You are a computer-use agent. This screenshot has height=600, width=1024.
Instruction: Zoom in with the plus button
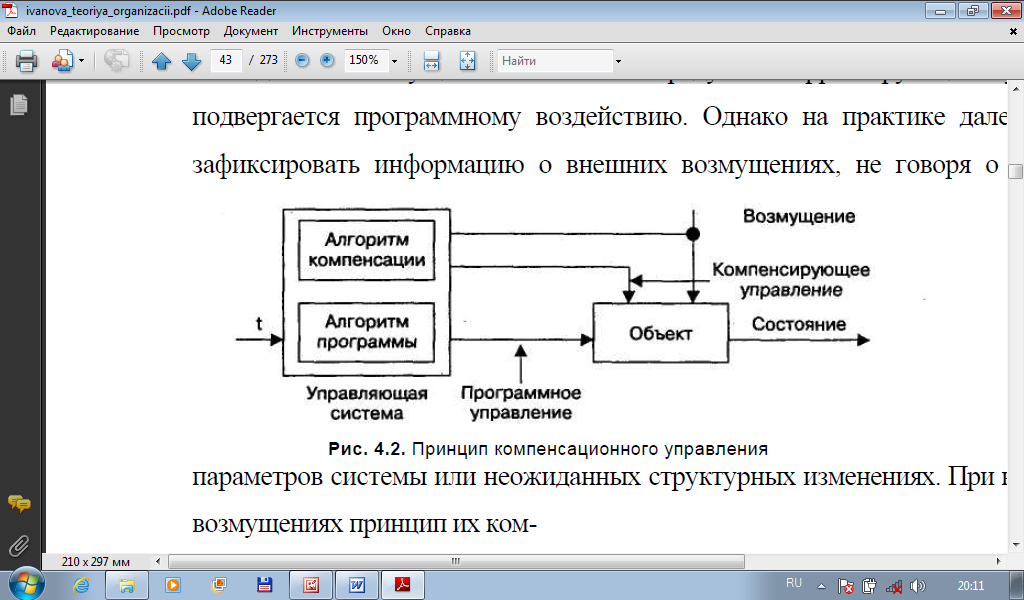[327, 60]
